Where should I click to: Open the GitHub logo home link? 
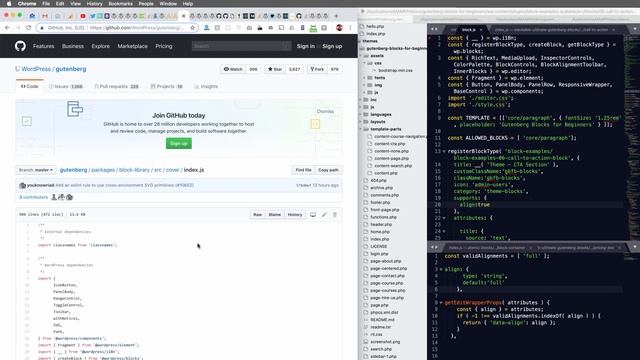(x=20, y=46)
